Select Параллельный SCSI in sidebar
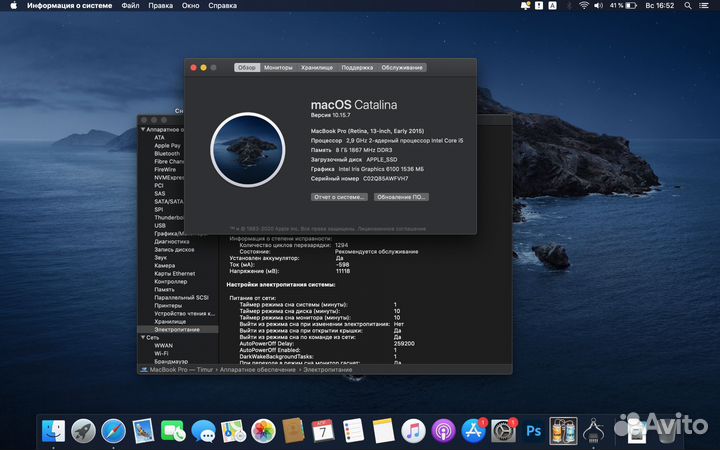 pyautogui.click(x=181, y=298)
